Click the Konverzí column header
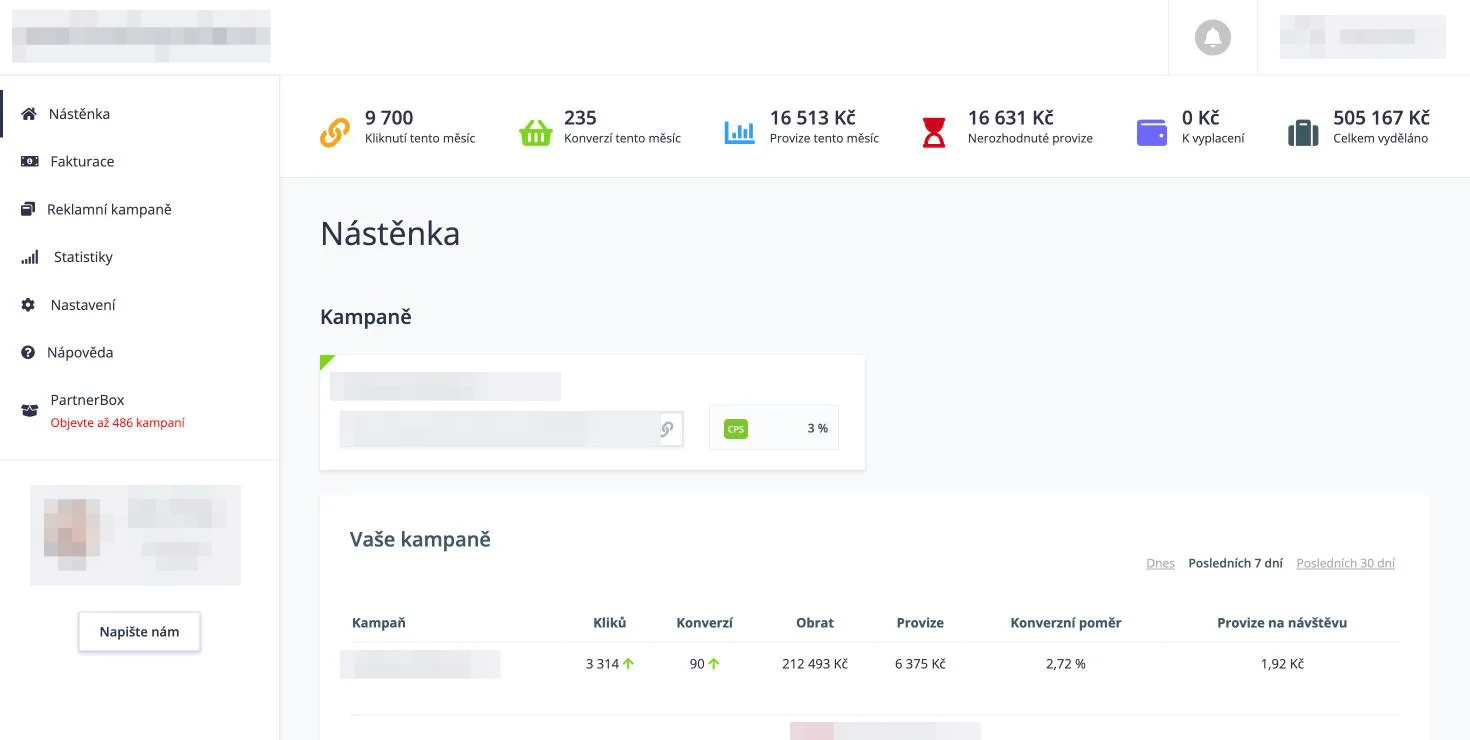 (704, 623)
